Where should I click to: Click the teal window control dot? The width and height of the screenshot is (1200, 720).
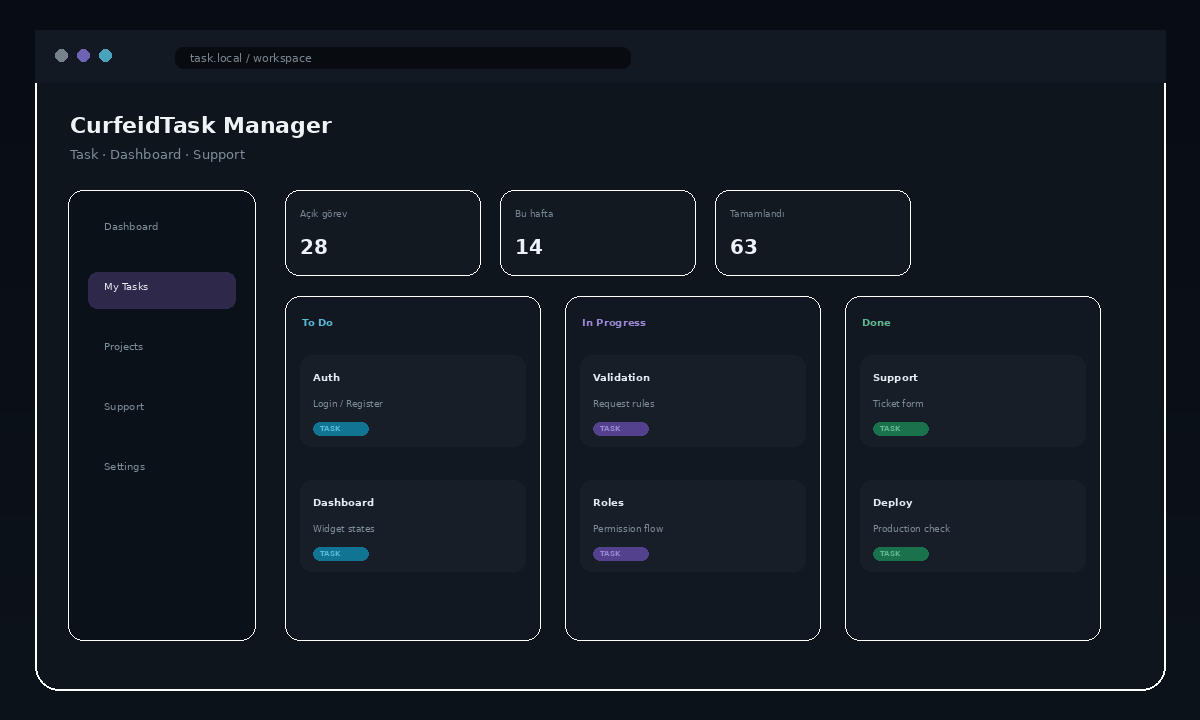[x=106, y=56]
